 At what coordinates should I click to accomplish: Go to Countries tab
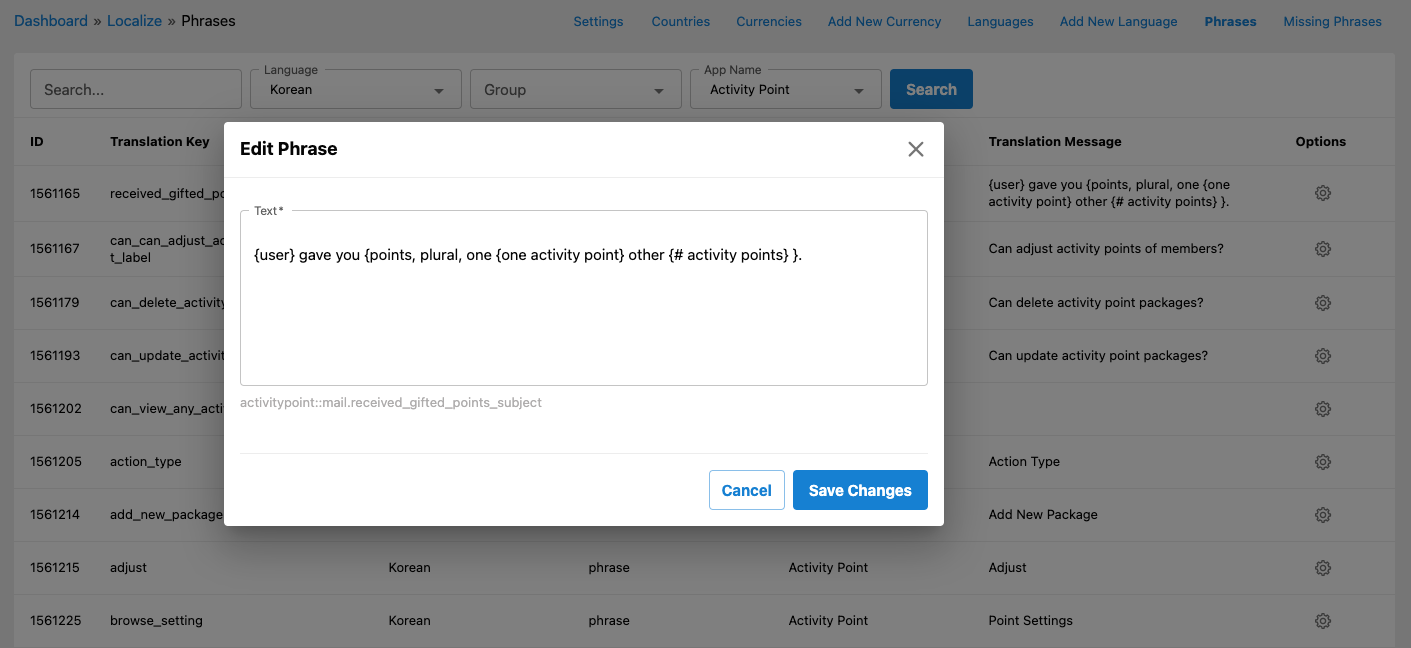681,21
